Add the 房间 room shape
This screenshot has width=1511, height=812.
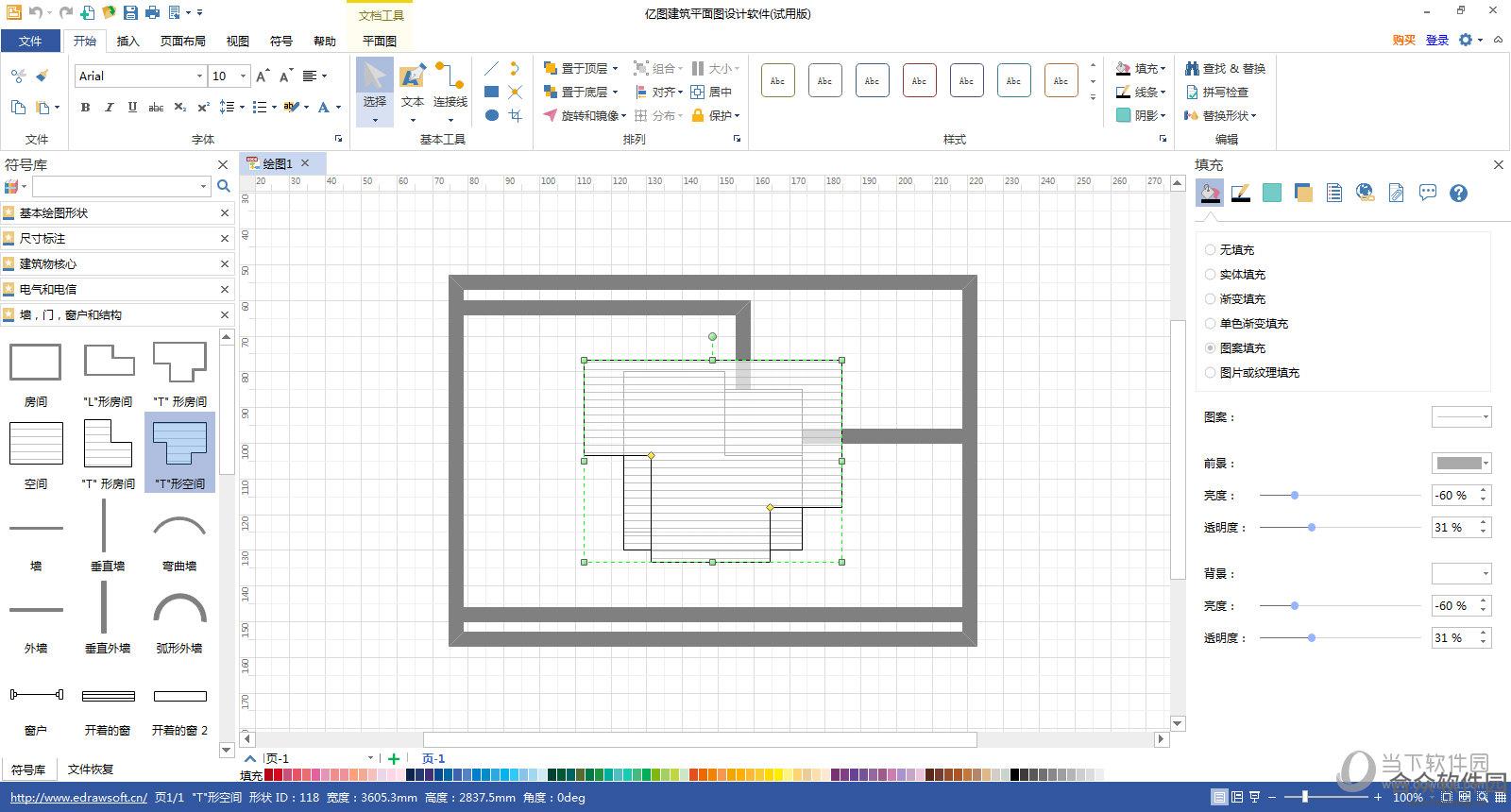click(36, 373)
